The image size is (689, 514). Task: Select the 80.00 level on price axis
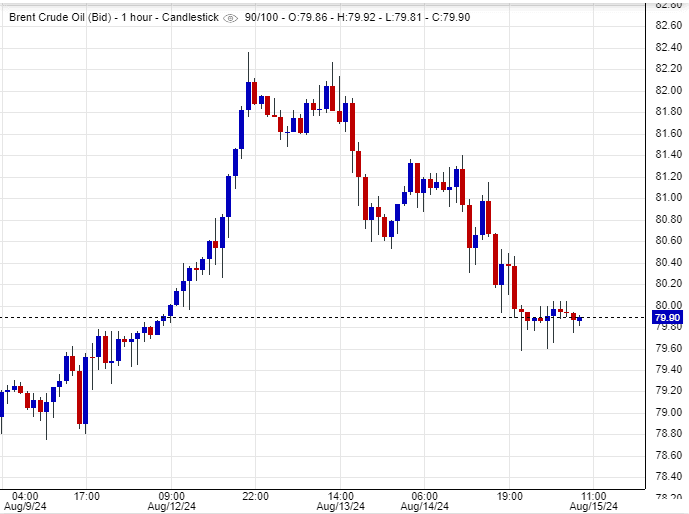tap(667, 305)
